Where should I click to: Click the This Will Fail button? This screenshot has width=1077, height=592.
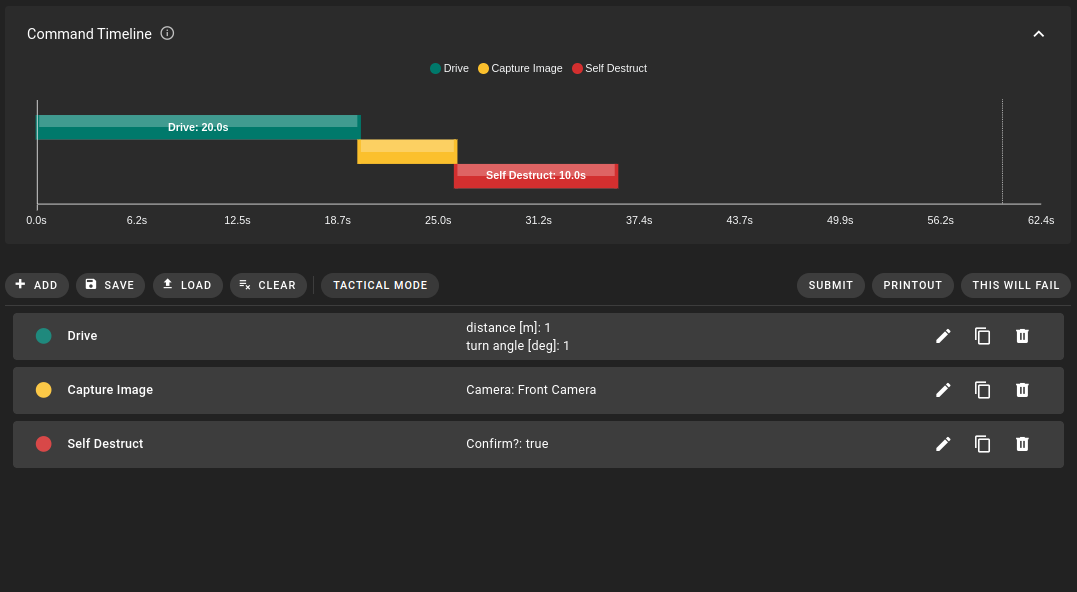[1016, 285]
